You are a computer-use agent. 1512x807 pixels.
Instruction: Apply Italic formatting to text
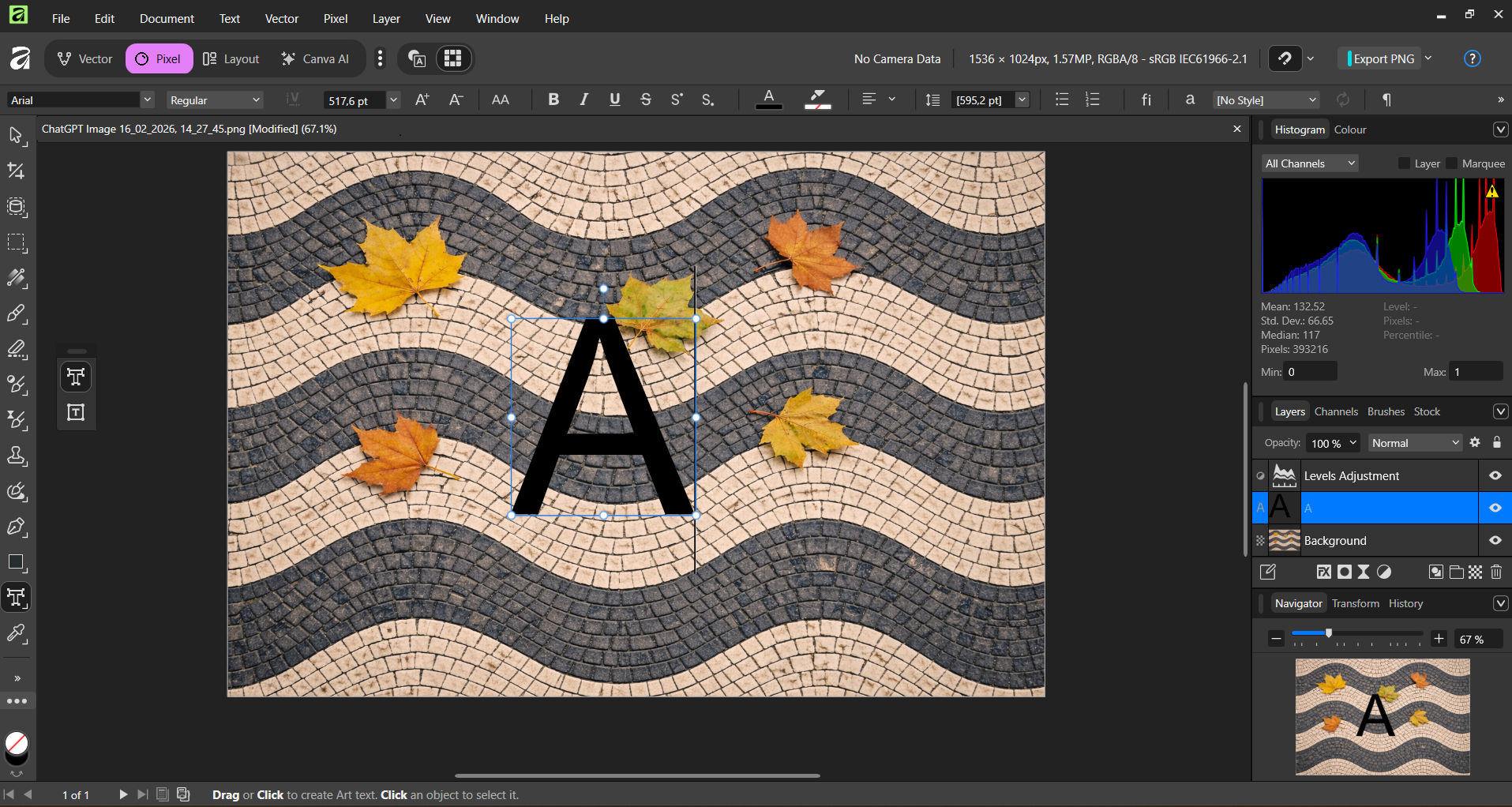tap(583, 99)
